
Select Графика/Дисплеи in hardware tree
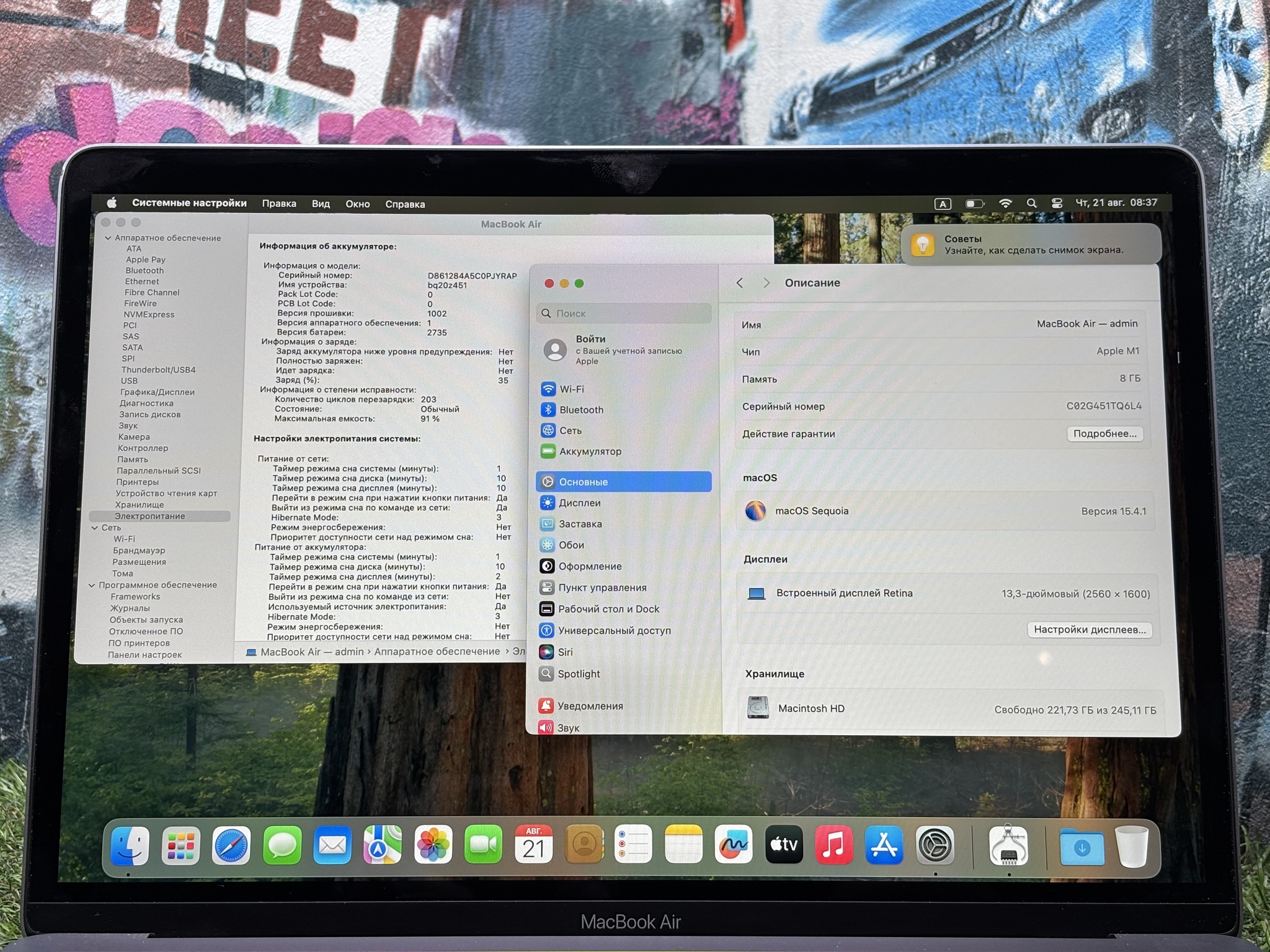158,392
